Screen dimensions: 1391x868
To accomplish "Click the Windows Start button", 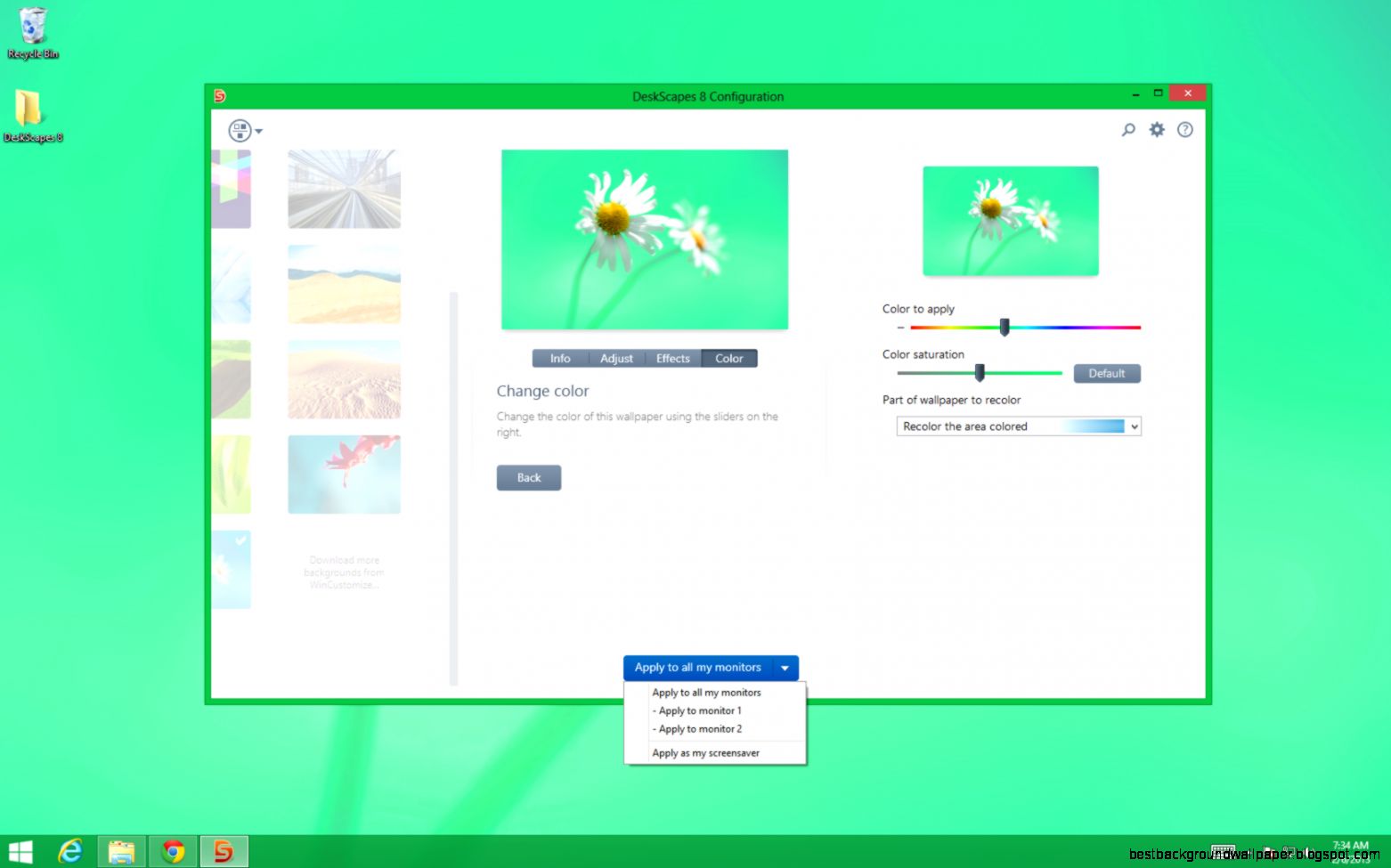I will [20, 850].
